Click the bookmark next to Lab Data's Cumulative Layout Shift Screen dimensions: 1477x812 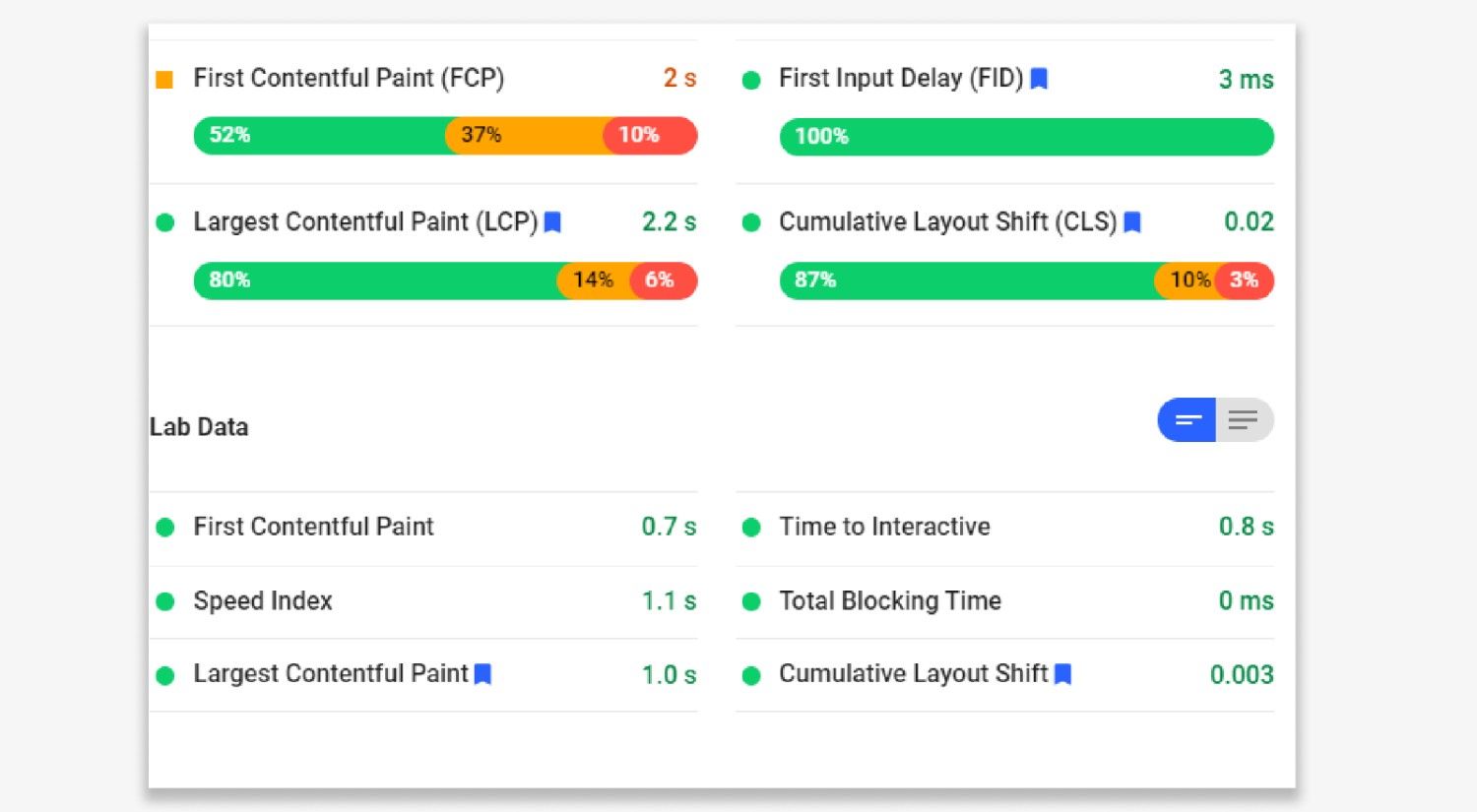(1061, 674)
